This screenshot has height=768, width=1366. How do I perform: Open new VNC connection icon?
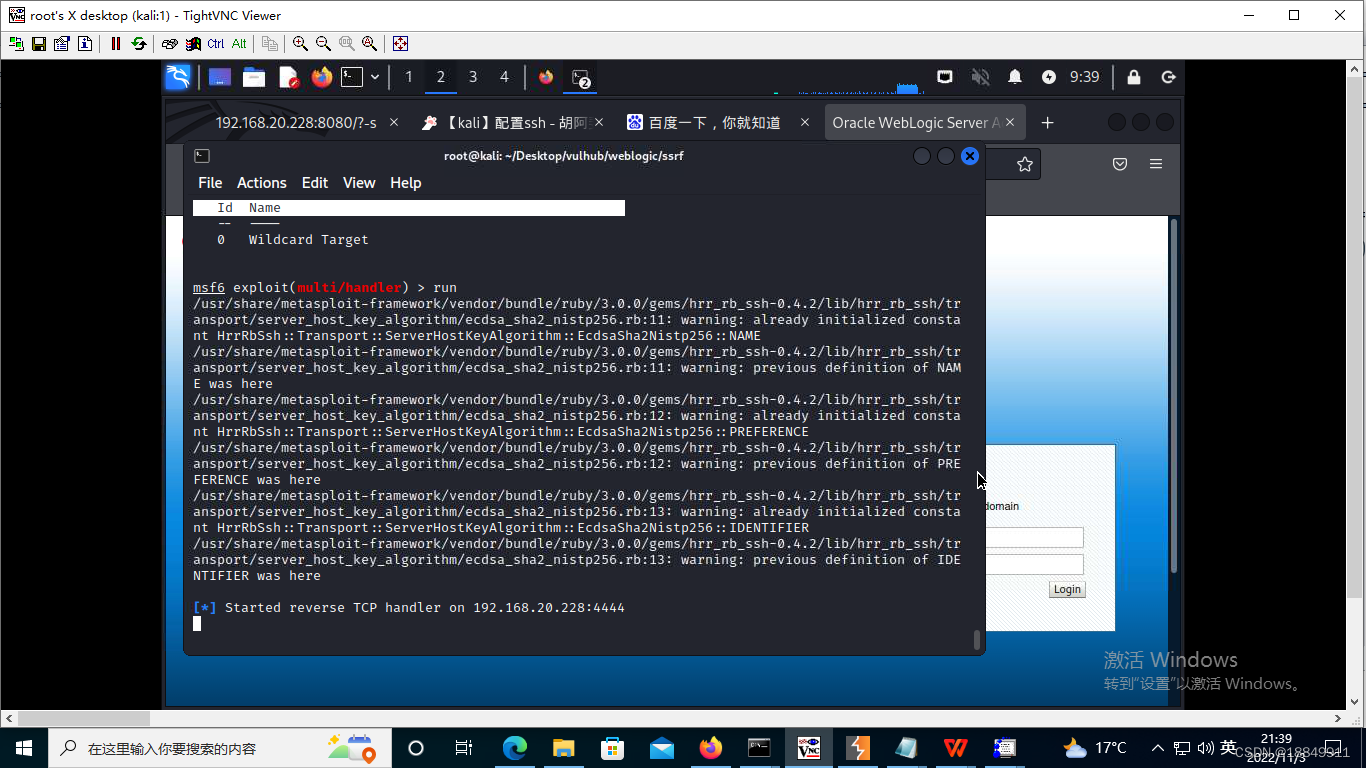(16, 44)
